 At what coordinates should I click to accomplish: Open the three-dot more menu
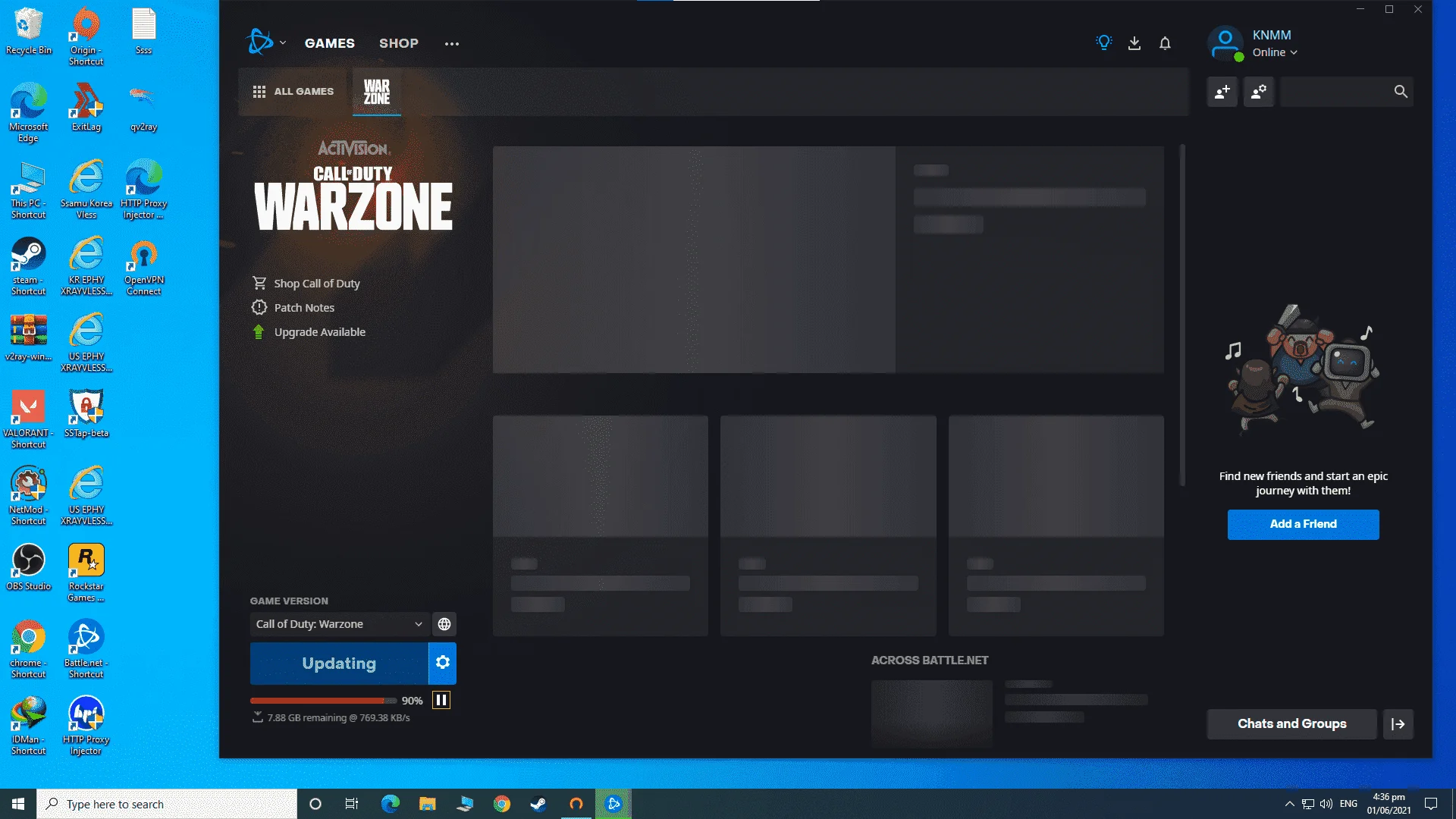coord(452,44)
